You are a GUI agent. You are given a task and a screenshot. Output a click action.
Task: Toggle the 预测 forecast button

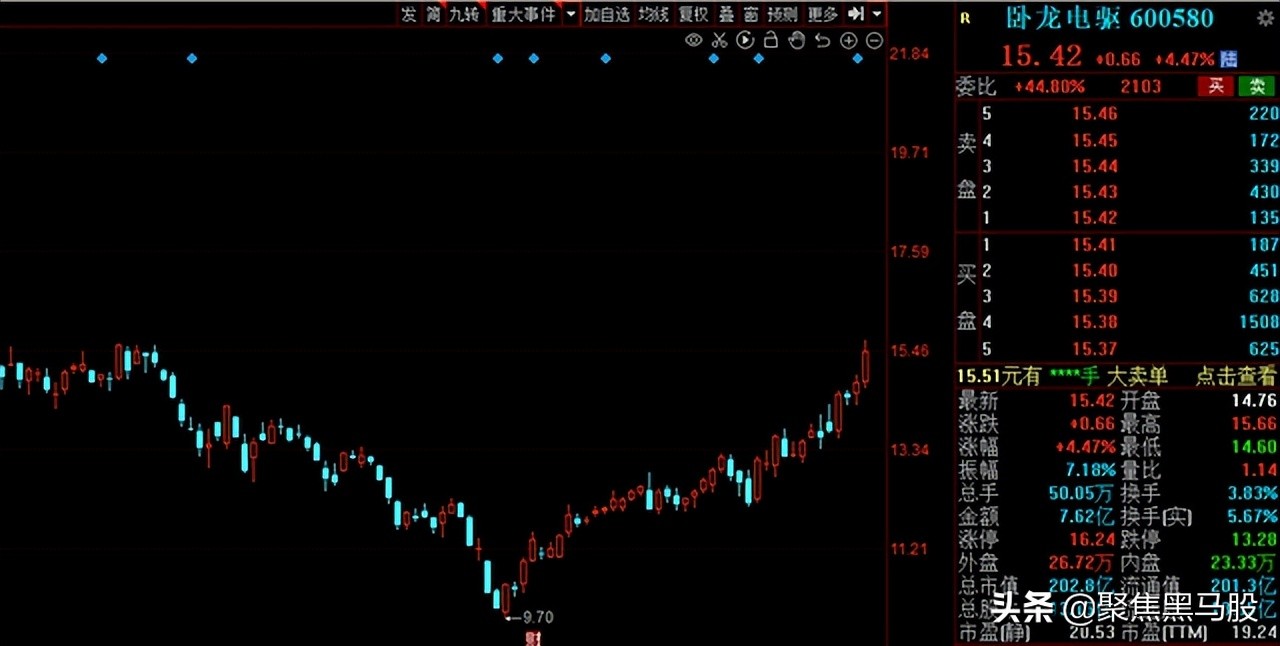783,14
